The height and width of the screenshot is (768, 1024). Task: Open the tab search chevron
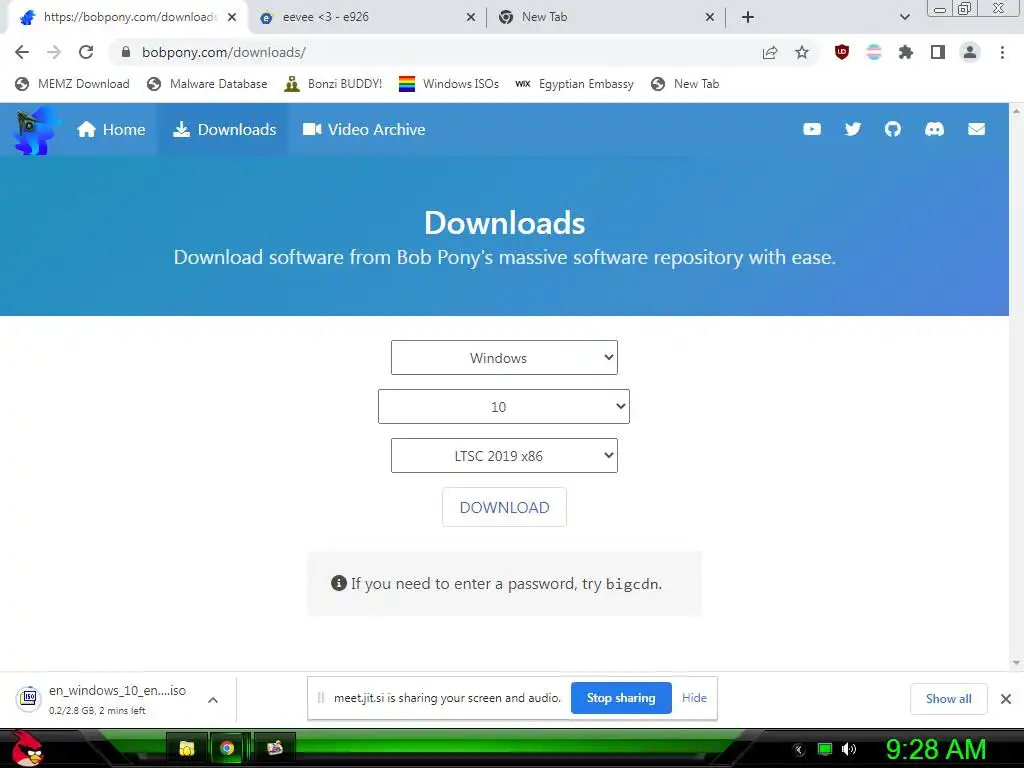pos(904,17)
